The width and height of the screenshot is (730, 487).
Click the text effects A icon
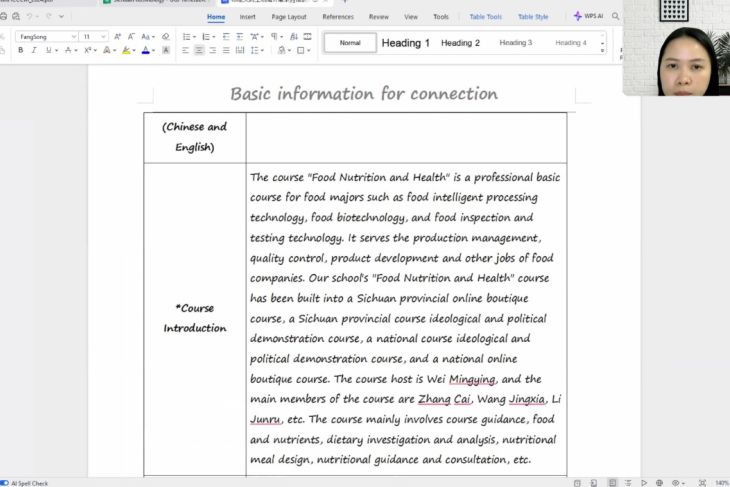[x=107, y=50]
